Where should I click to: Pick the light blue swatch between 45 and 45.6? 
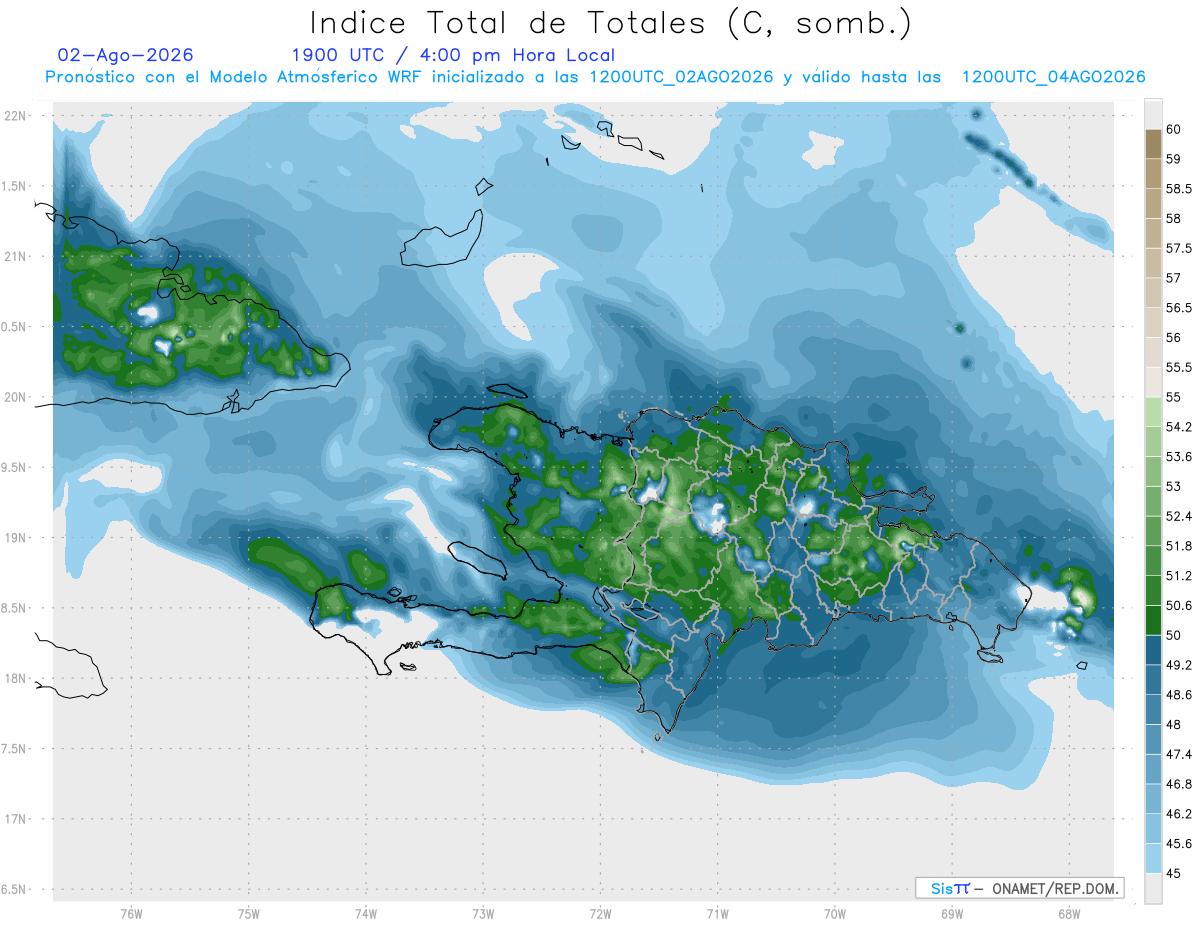click(x=1153, y=858)
